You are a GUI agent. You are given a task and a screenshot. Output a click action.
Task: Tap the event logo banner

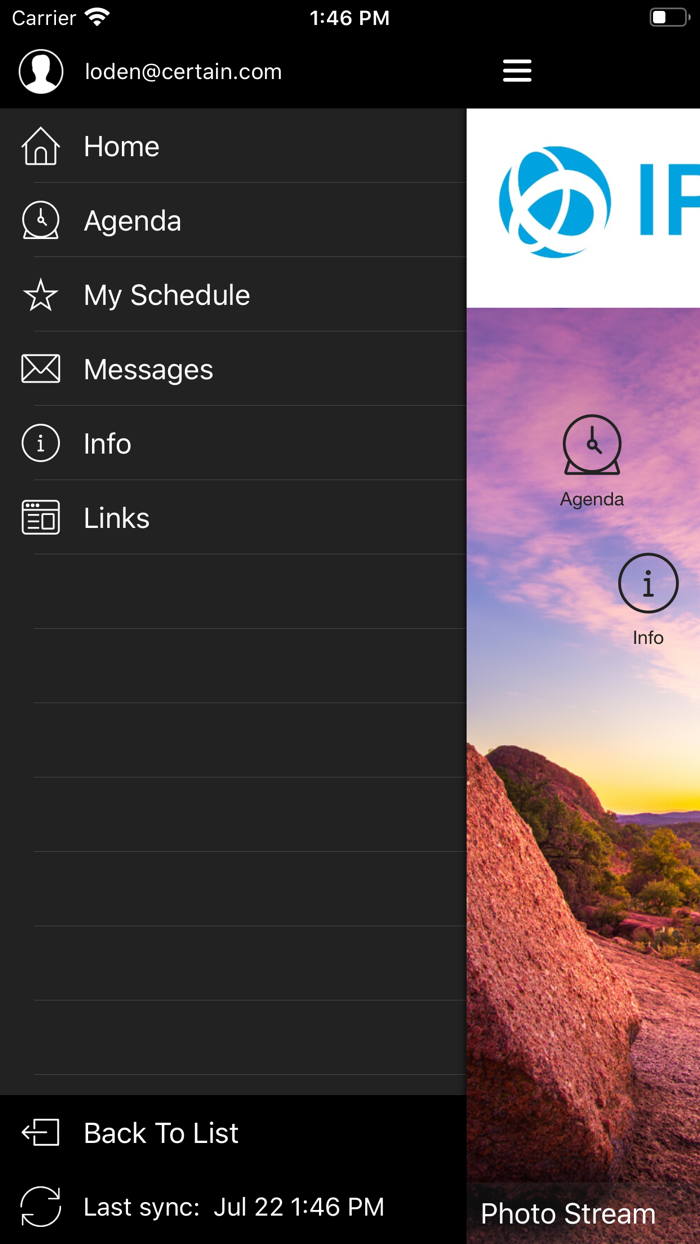point(583,208)
